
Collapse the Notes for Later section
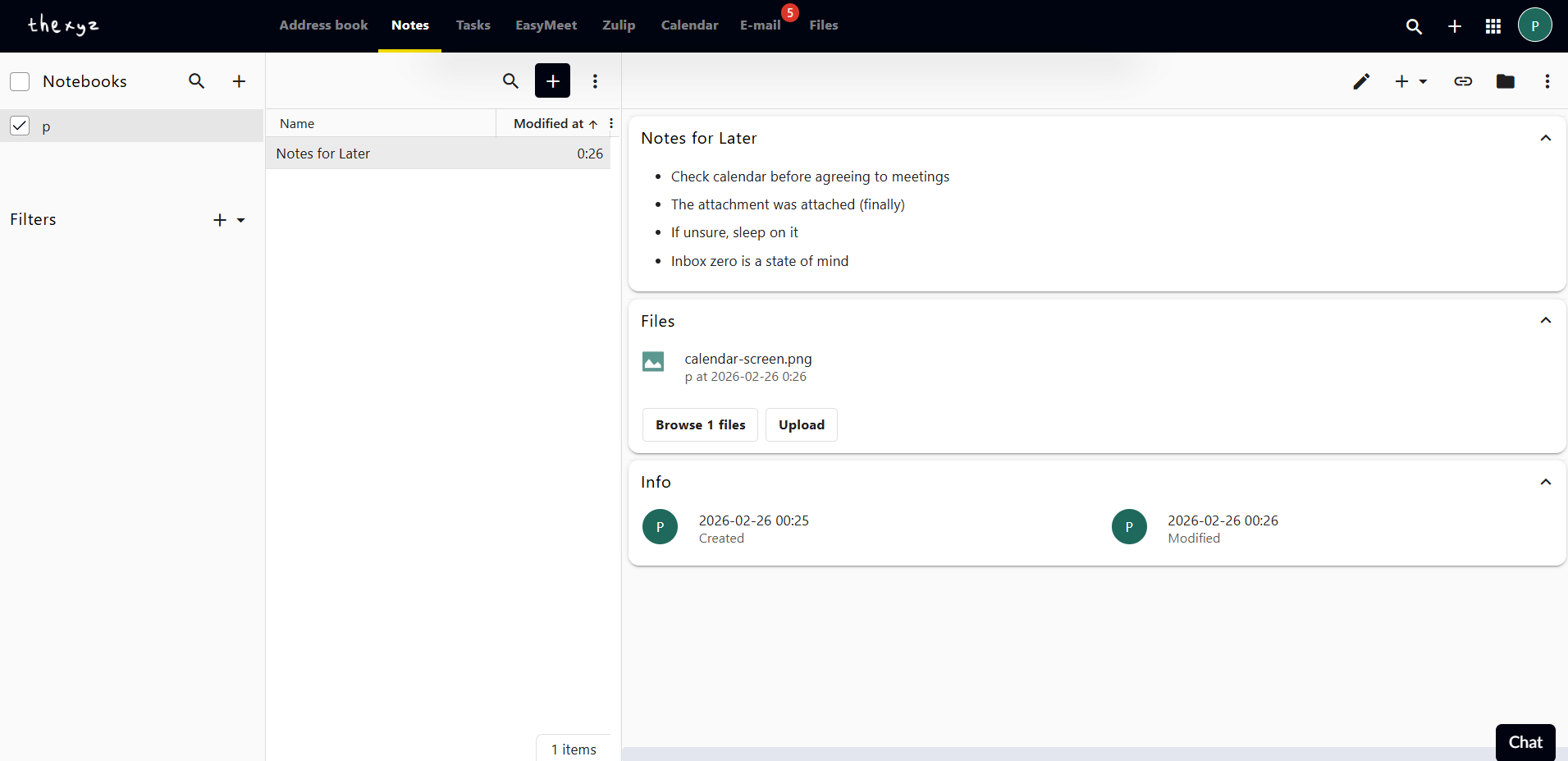pos(1545,138)
